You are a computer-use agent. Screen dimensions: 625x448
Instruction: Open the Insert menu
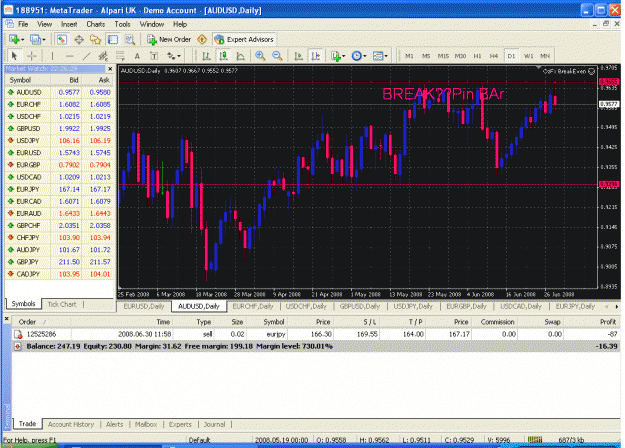pos(69,24)
